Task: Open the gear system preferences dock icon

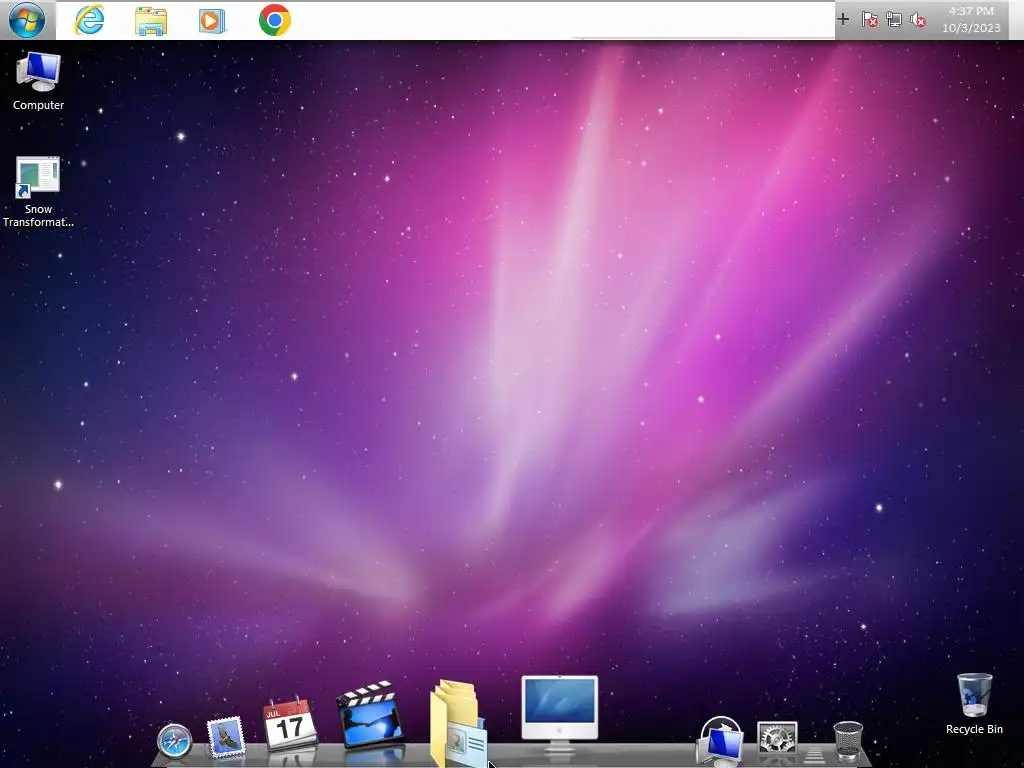Action: [x=777, y=740]
